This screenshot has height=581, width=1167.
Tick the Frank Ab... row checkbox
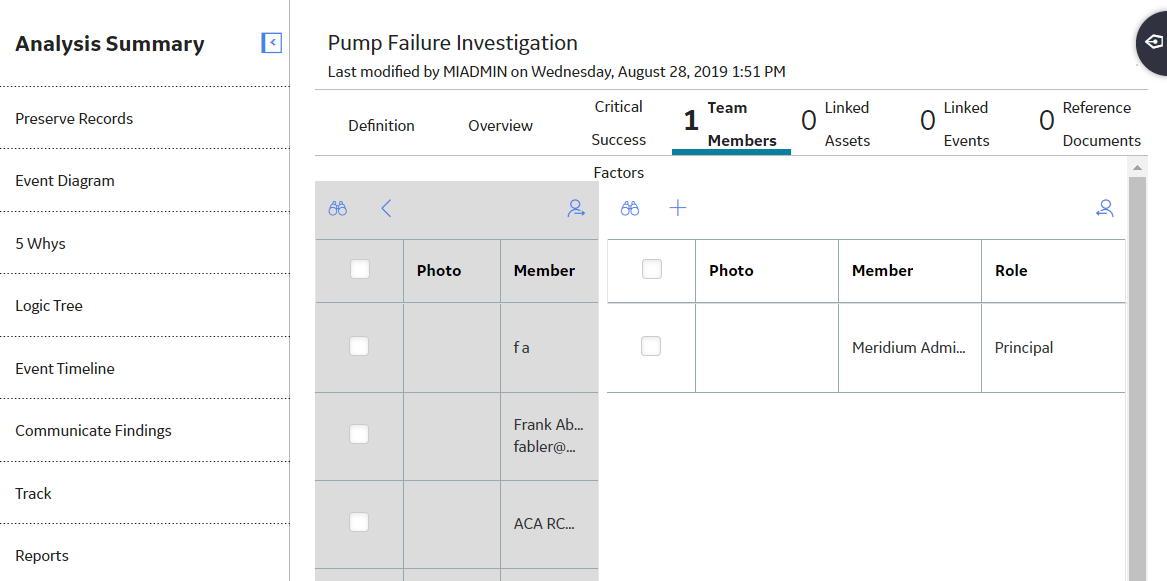(359, 434)
